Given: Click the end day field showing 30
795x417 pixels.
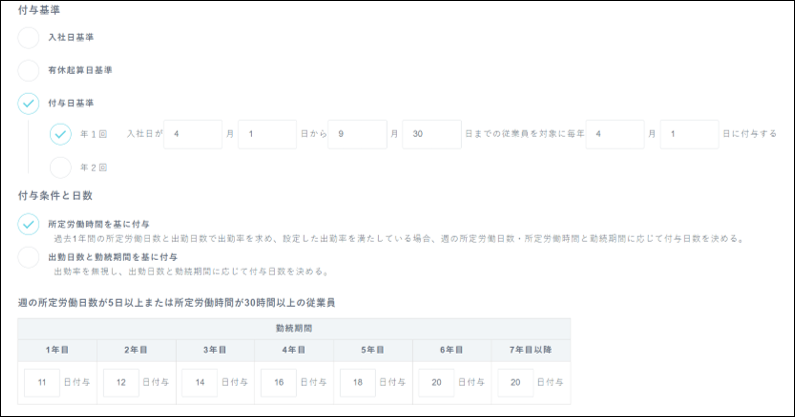Looking at the screenshot, I should [x=431, y=134].
